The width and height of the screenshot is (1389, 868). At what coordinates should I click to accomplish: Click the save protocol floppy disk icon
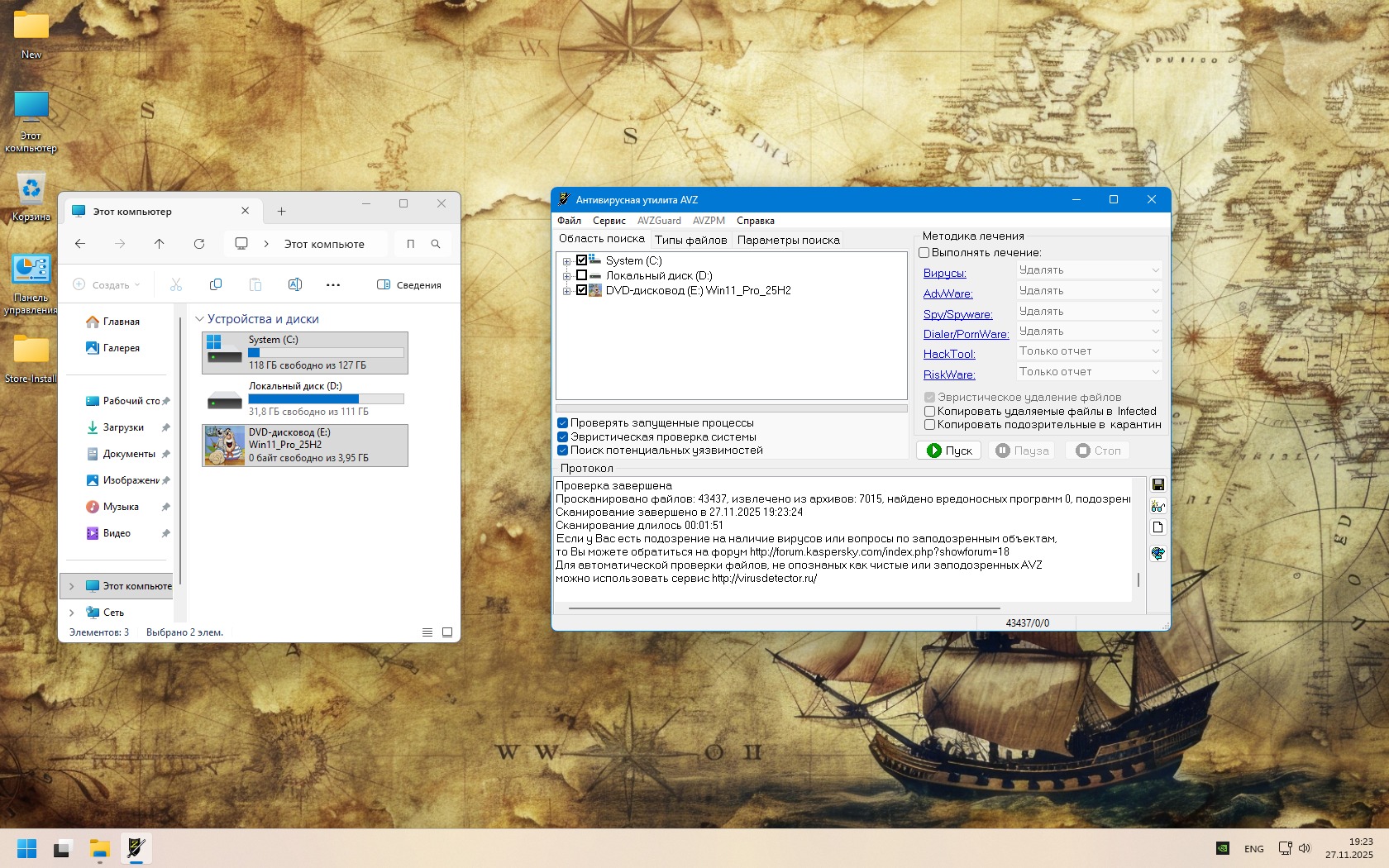(x=1157, y=484)
